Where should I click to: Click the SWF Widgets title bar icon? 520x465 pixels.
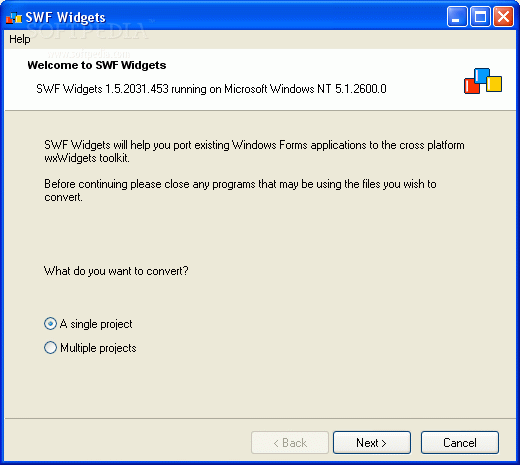14,18
